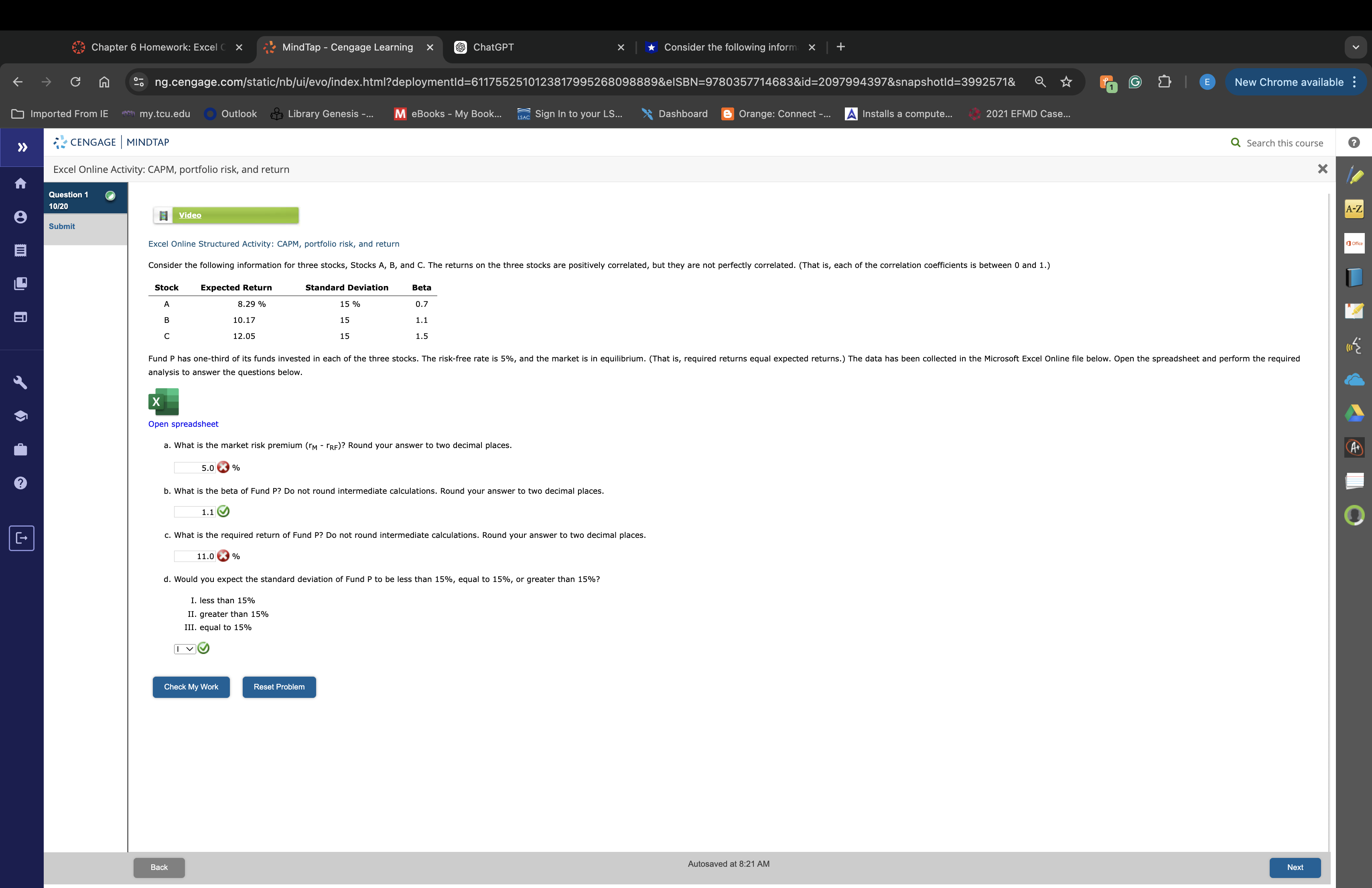Viewport: 1372px width, 888px height.
Task: Select the wrench tools icon in left sidebar
Action: coord(21,382)
